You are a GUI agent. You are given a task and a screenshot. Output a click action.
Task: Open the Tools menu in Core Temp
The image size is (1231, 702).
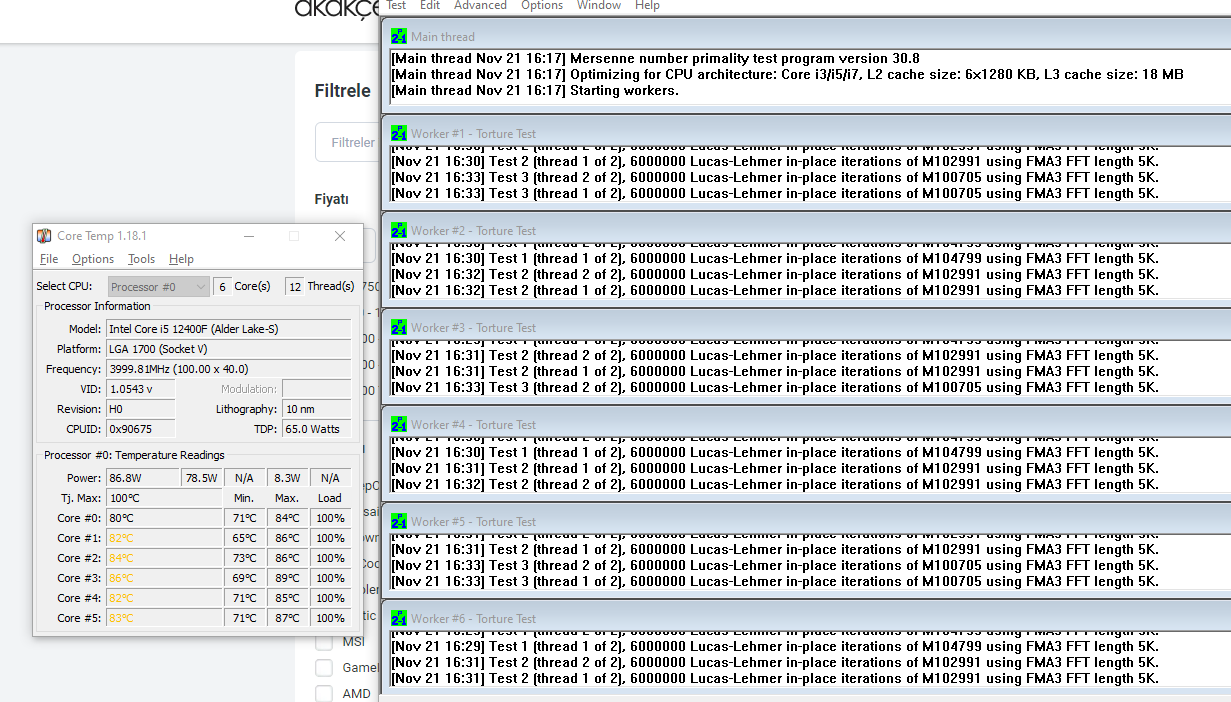[141, 259]
